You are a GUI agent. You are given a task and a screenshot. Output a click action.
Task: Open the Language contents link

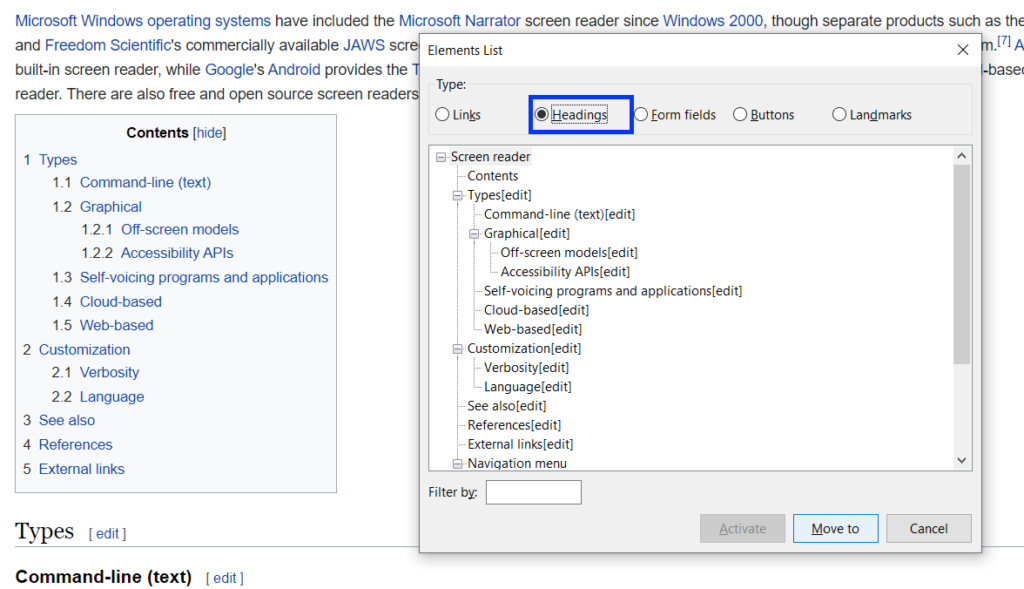coord(112,397)
